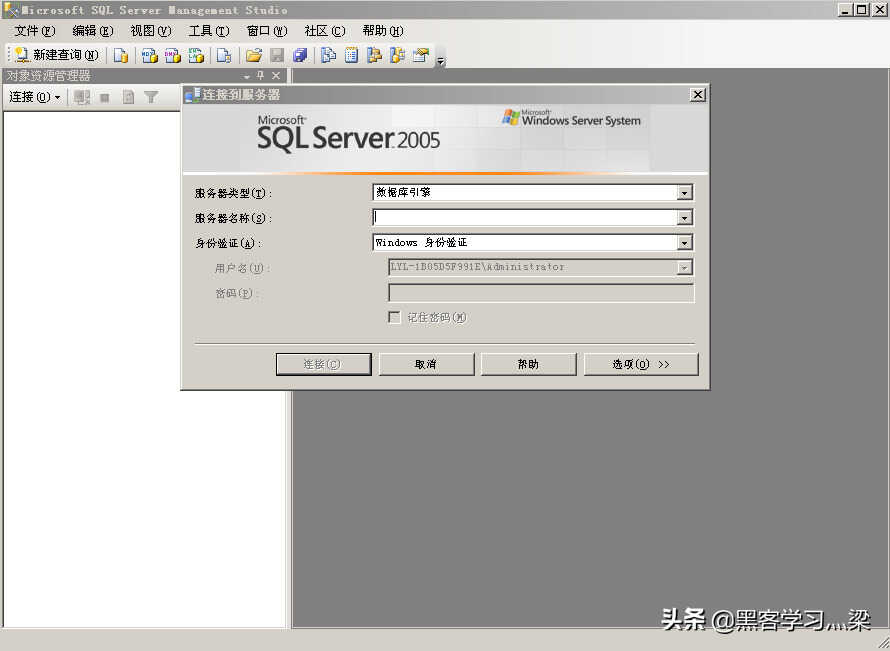Screen dimensions: 890x651
Task: Open the Connect (连接) dropdown in Object Explorer
Action: click(35, 97)
